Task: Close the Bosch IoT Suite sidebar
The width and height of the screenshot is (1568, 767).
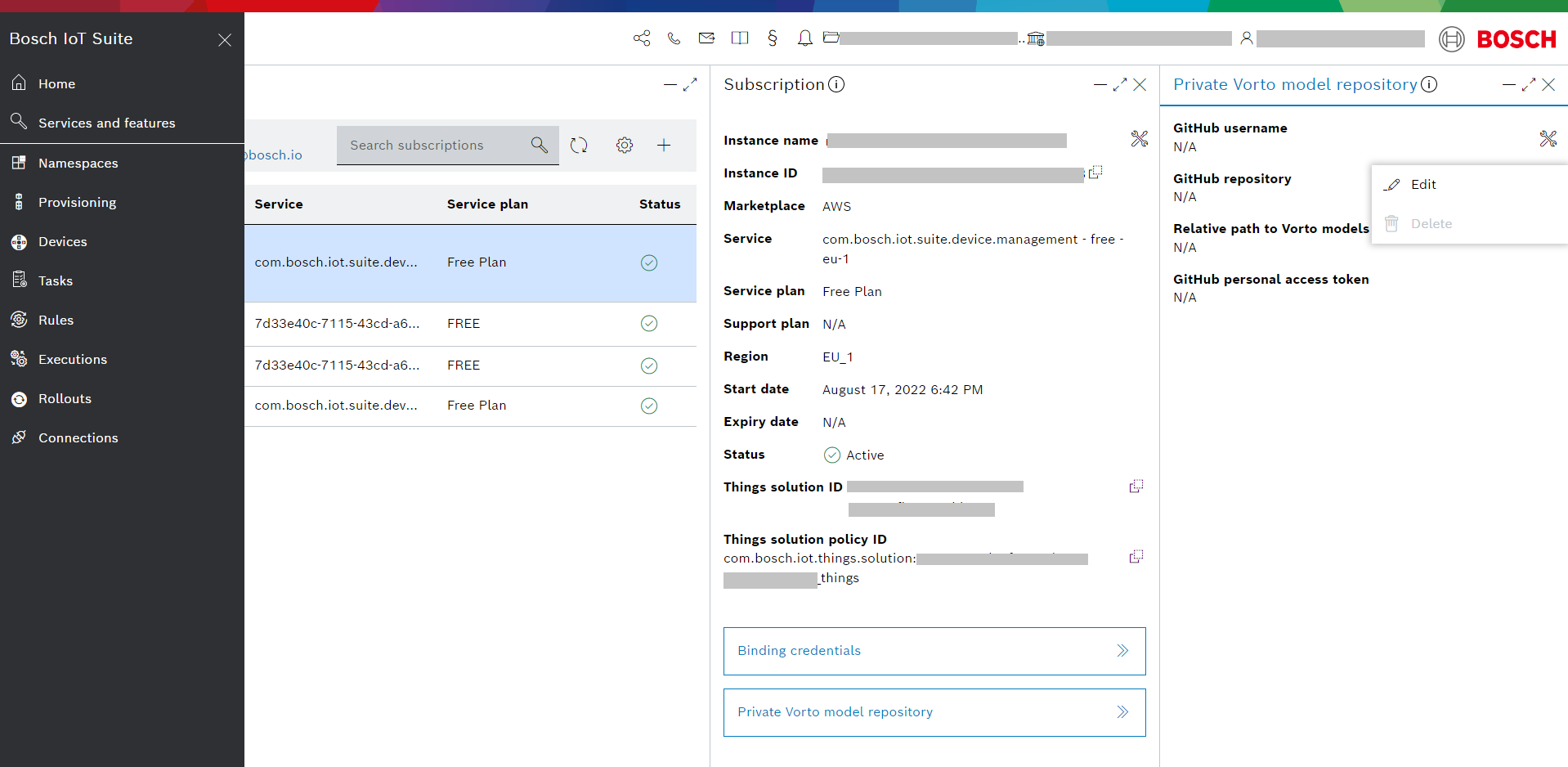Action: pos(225,40)
